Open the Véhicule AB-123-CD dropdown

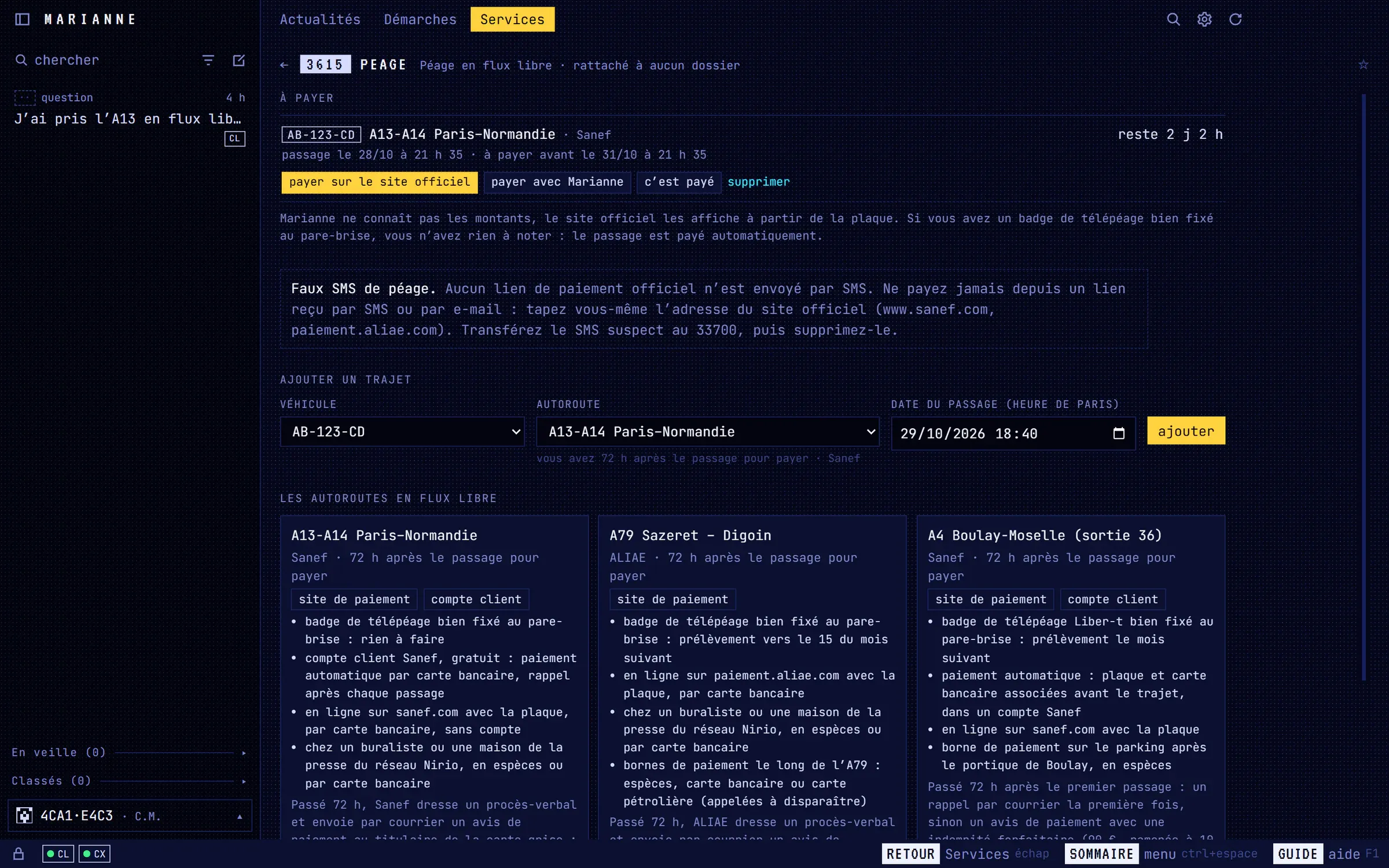point(402,432)
